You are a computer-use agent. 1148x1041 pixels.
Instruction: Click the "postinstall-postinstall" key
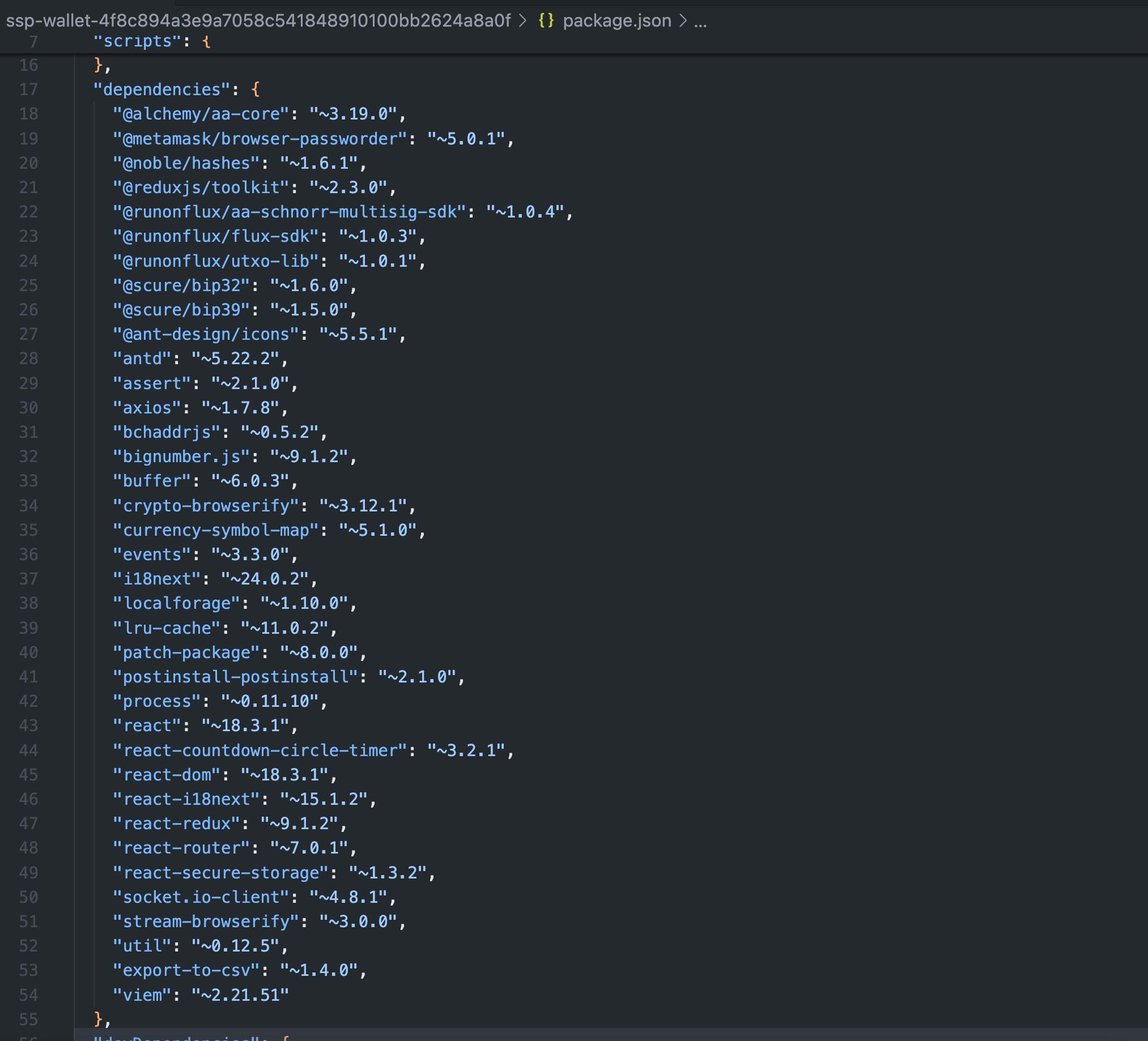click(x=236, y=677)
